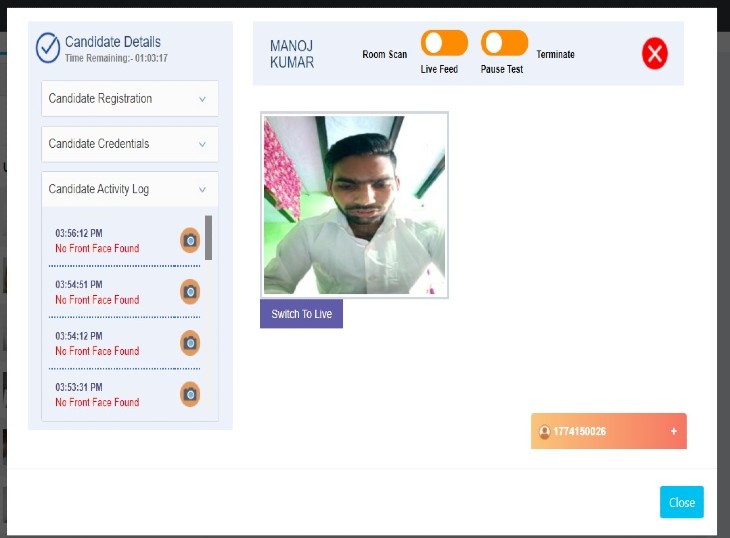Click the Room Scan label
Image resolution: width=730 pixels, height=538 pixels.
tap(384, 55)
